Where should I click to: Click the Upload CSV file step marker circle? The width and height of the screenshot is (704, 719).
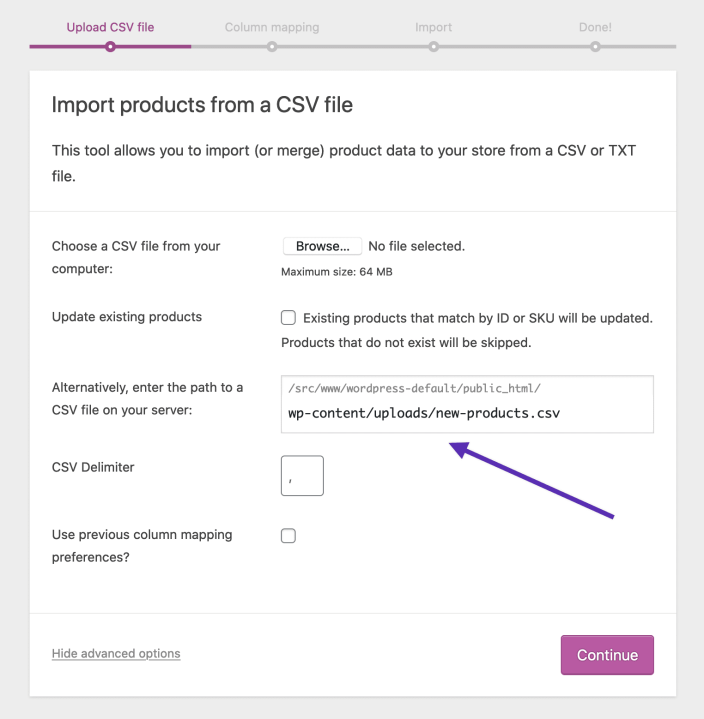[110, 46]
